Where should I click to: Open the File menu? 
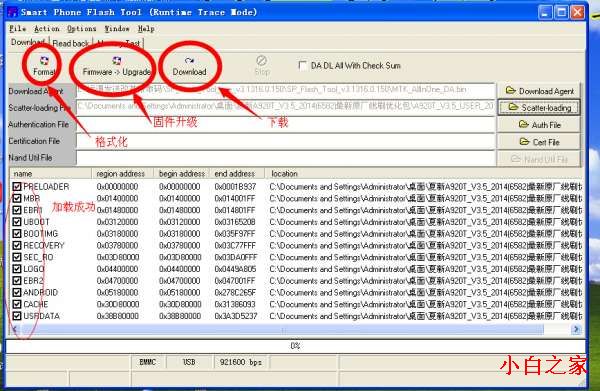click(x=18, y=29)
